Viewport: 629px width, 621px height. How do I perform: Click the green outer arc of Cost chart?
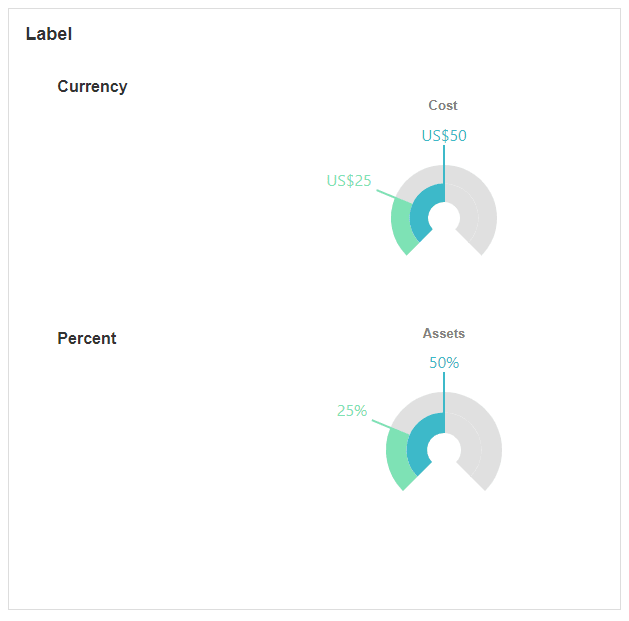click(403, 228)
